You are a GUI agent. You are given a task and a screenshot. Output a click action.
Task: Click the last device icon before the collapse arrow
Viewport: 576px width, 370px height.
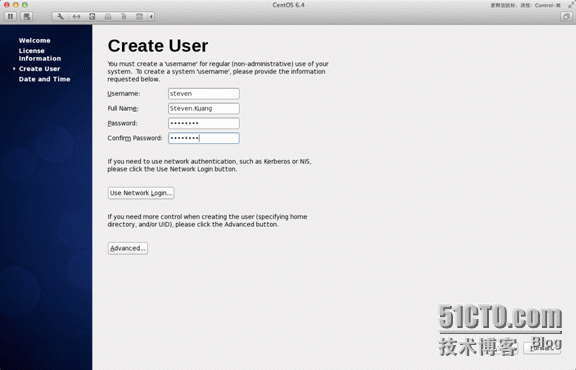pyautogui.click(x=139, y=17)
